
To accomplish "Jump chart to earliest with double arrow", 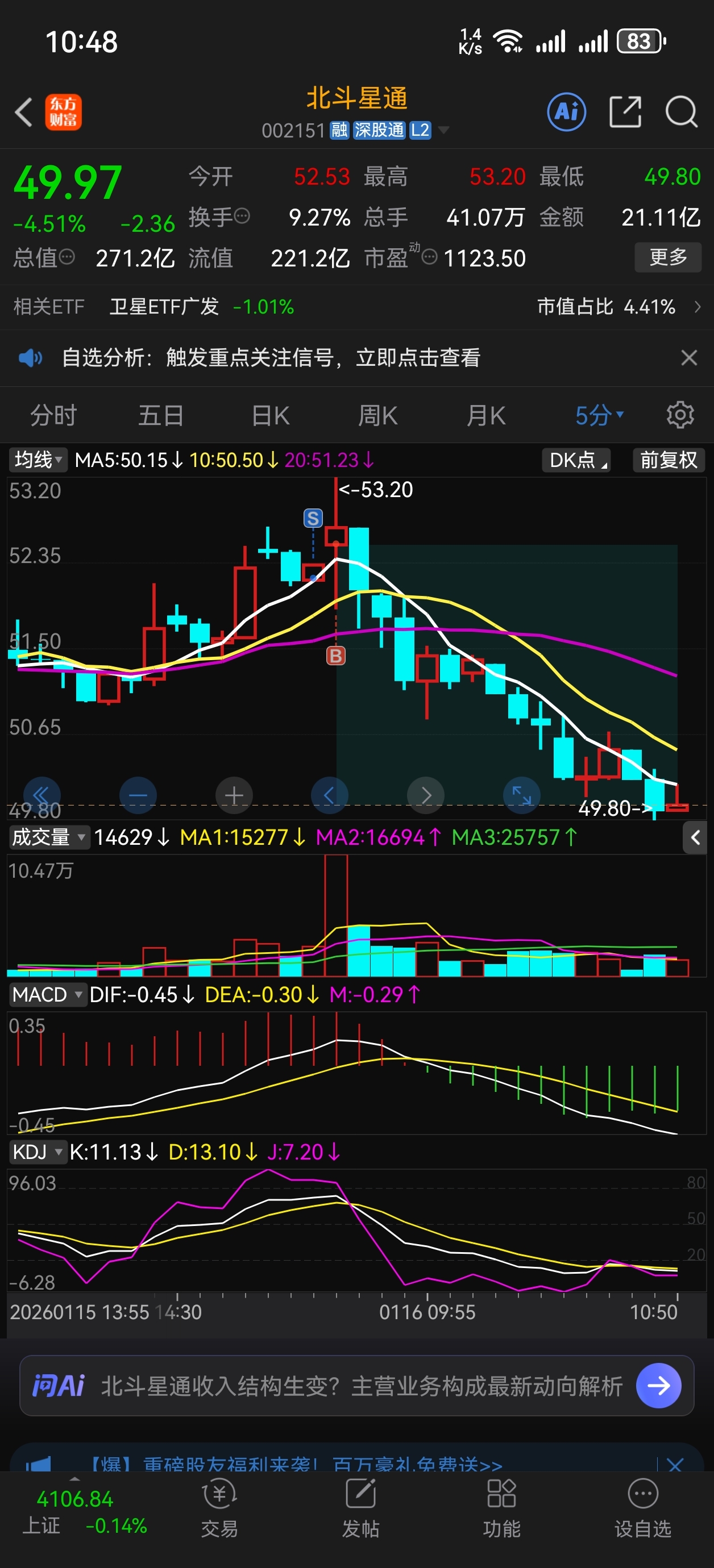I will 41,795.
